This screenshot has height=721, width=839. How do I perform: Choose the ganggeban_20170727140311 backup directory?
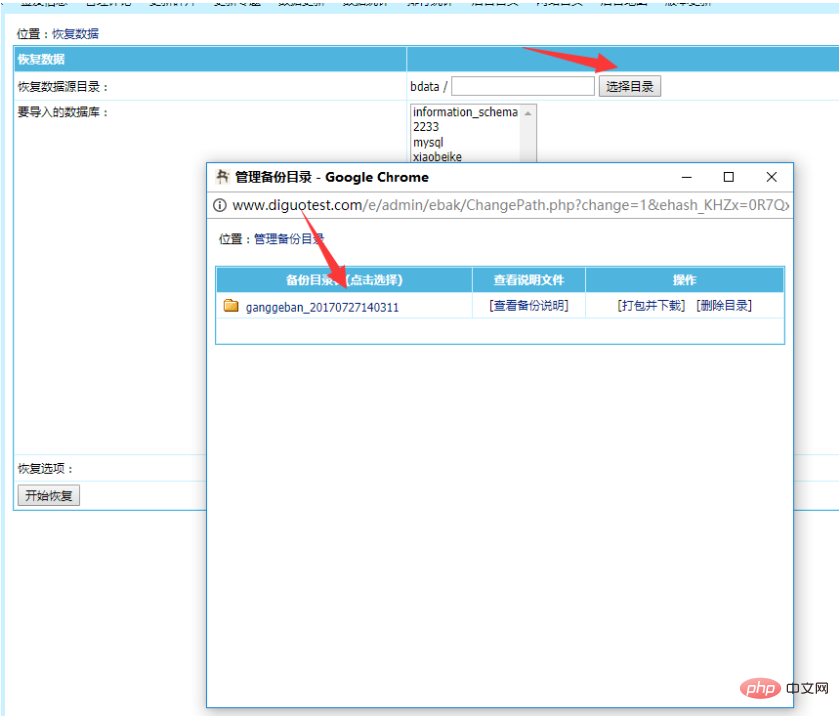coord(322,307)
